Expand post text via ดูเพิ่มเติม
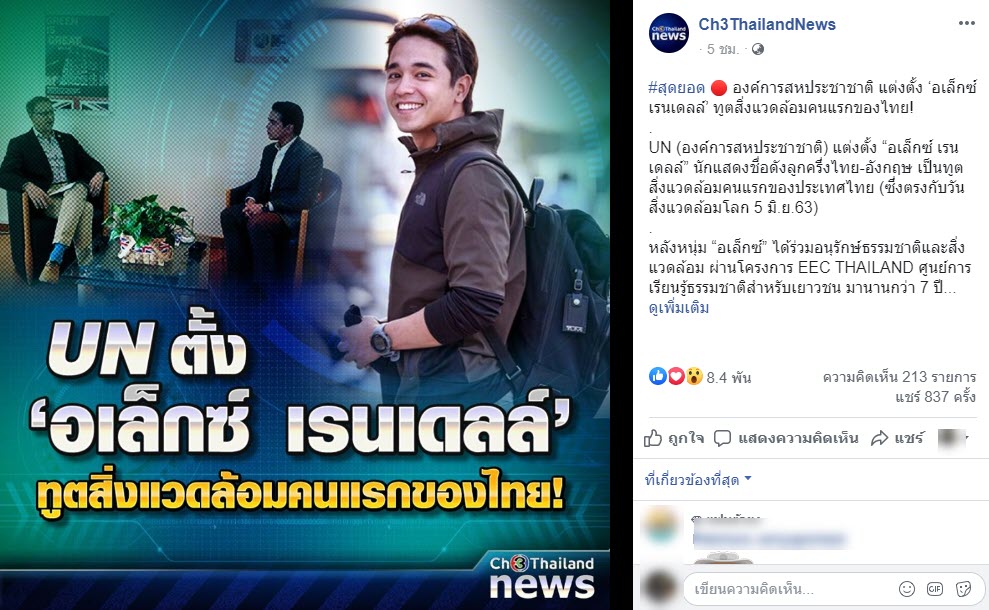Viewport: 989px width, 610px height. coord(679,308)
